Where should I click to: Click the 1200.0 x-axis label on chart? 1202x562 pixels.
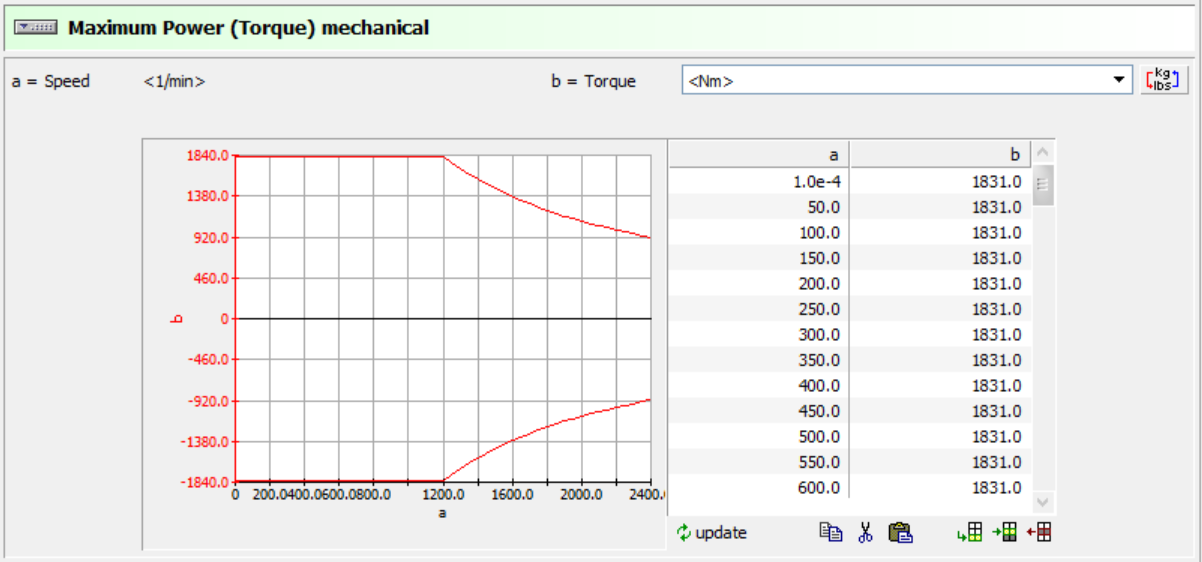443,494
